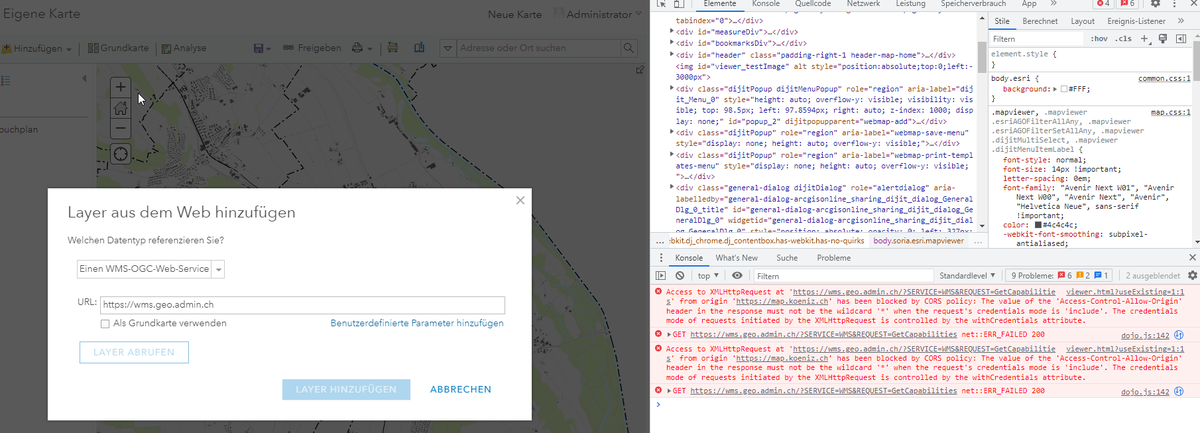
Task: Open the common.css:1 source link
Action: click(x=1165, y=78)
